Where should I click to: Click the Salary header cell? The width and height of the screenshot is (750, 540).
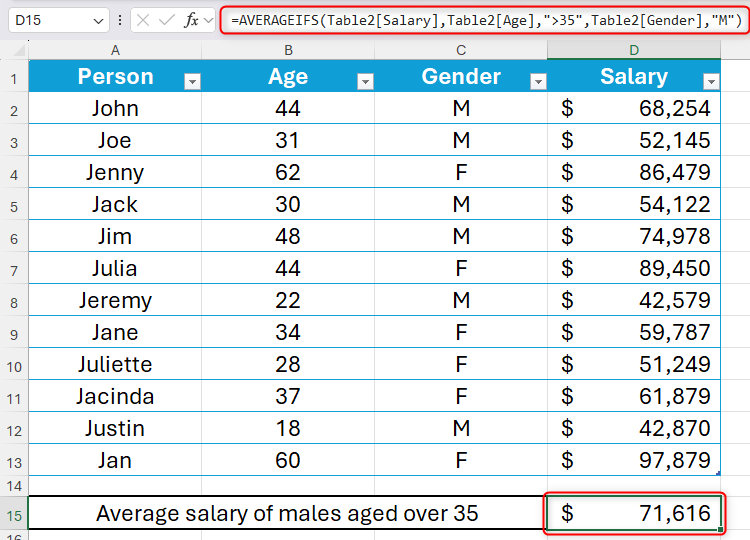634,76
